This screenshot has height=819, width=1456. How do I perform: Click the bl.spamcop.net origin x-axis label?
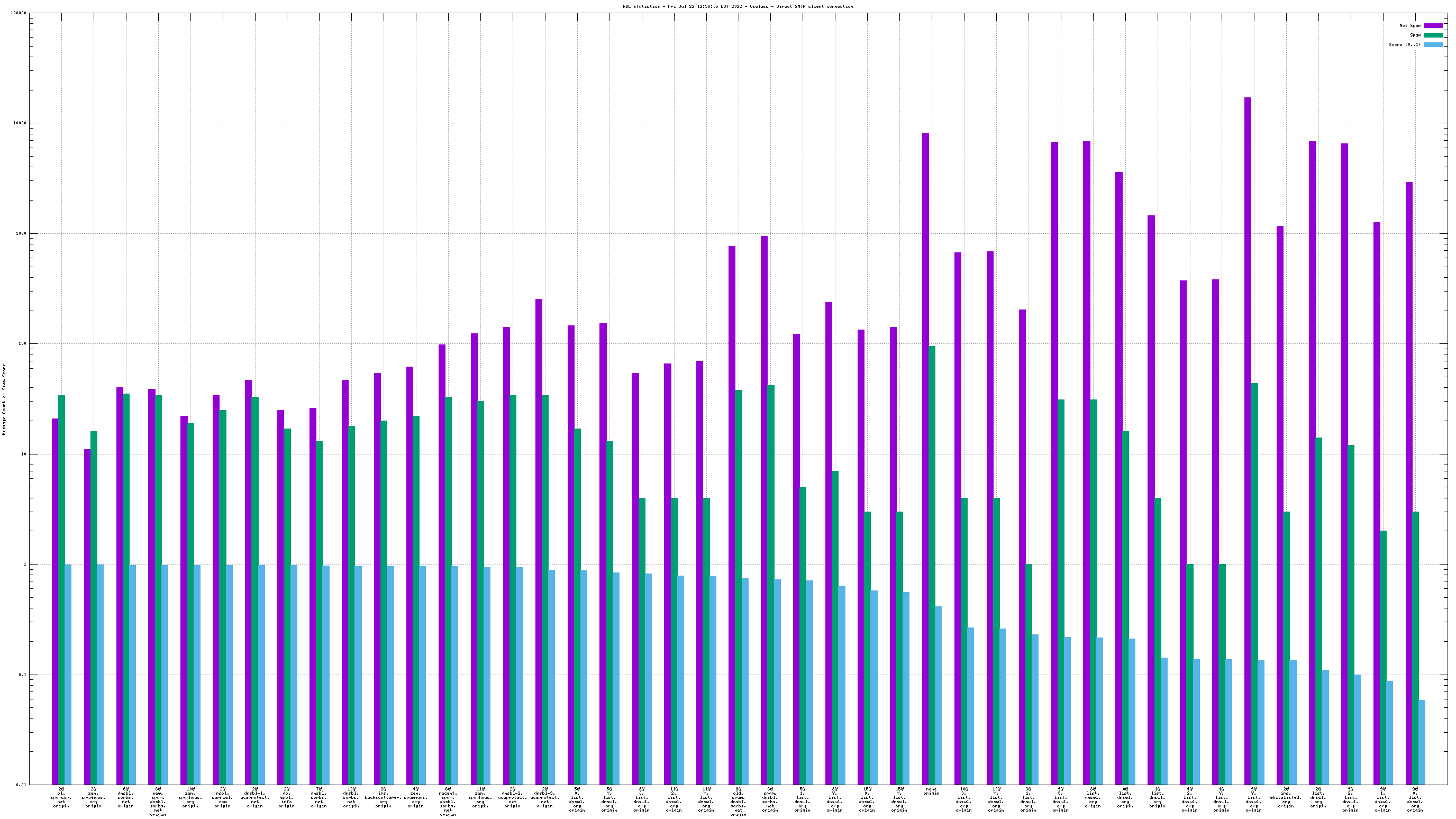[61, 797]
